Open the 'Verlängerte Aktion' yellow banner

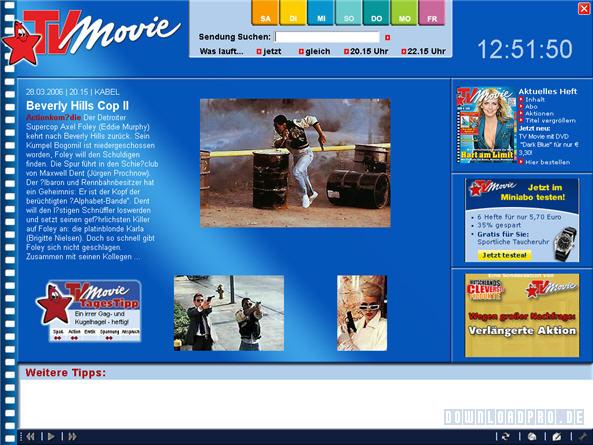[522, 315]
